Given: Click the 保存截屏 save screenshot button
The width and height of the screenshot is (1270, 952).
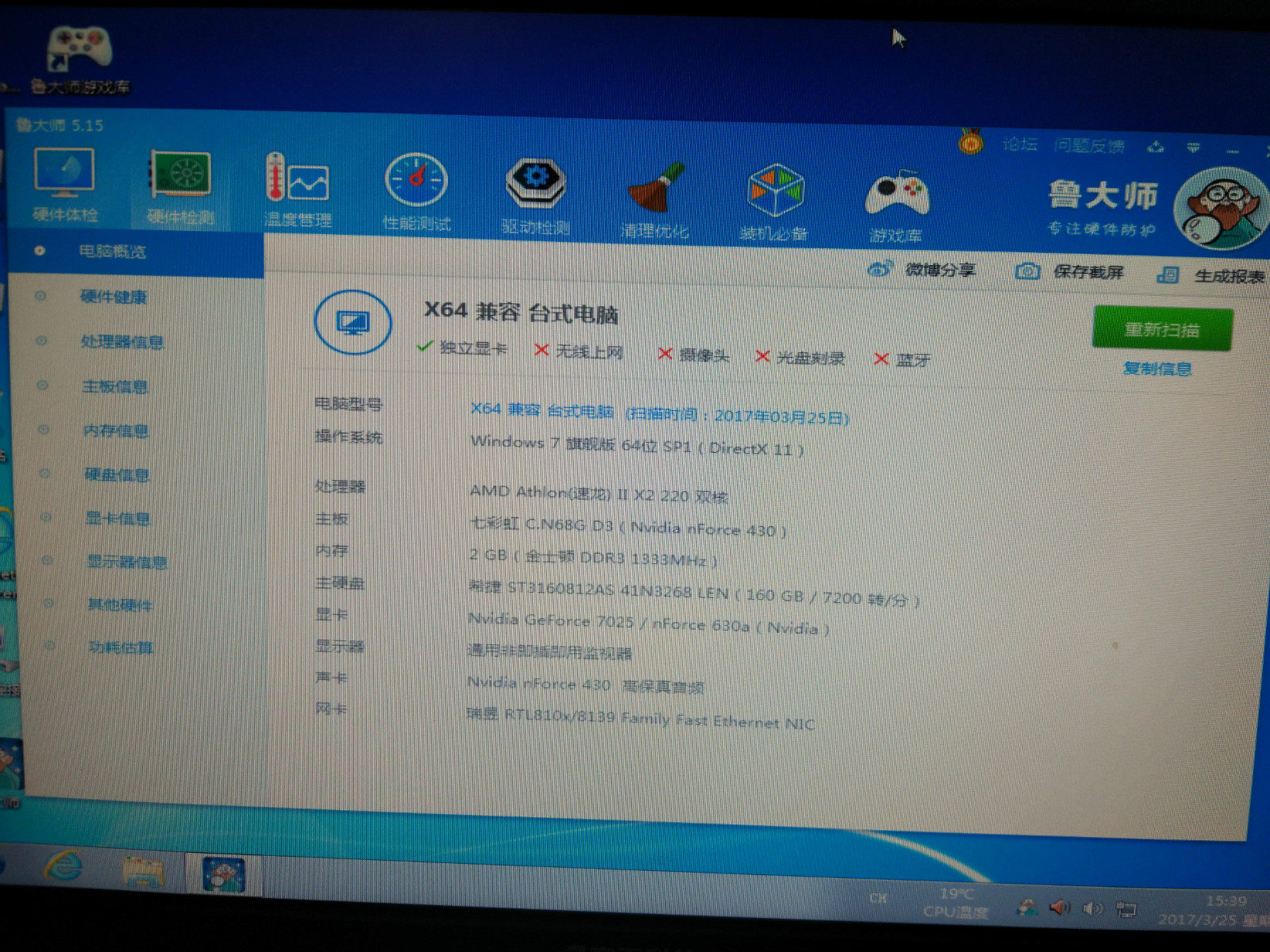Looking at the screenshot, I should (x=1070, y=272).
